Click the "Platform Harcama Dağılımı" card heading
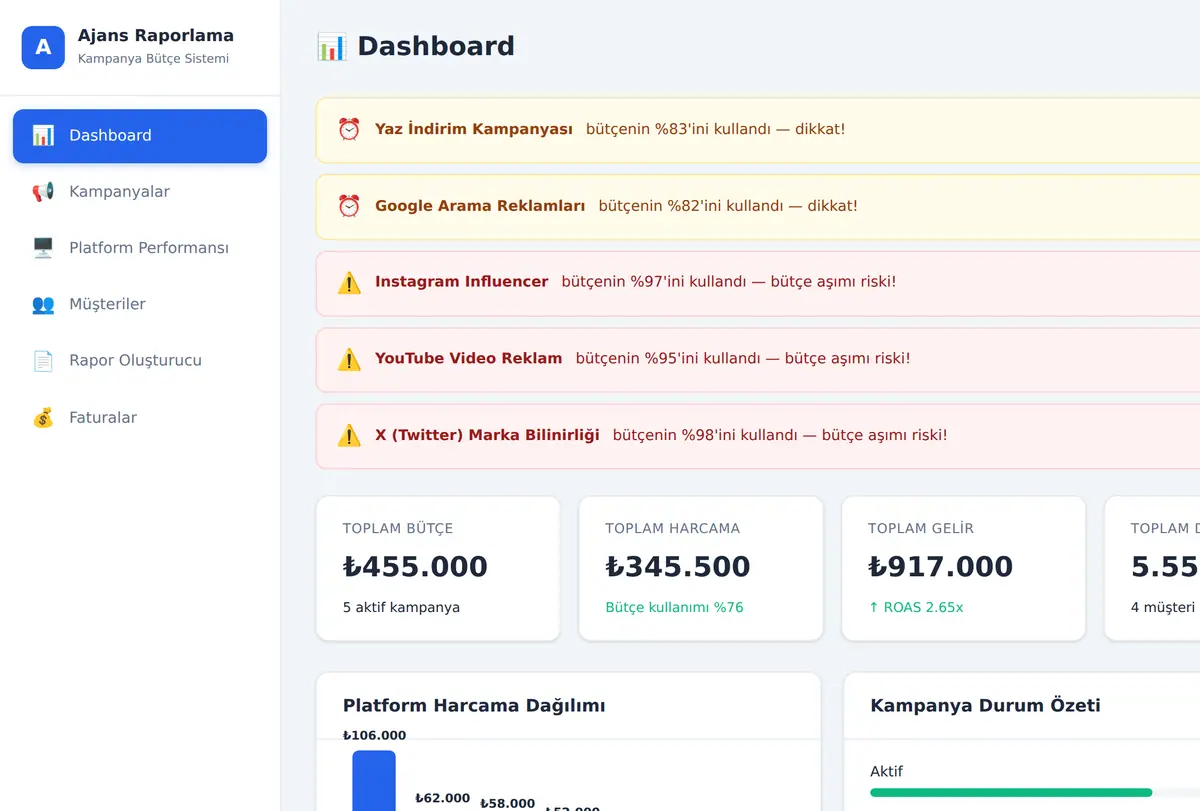 [474, 706]
